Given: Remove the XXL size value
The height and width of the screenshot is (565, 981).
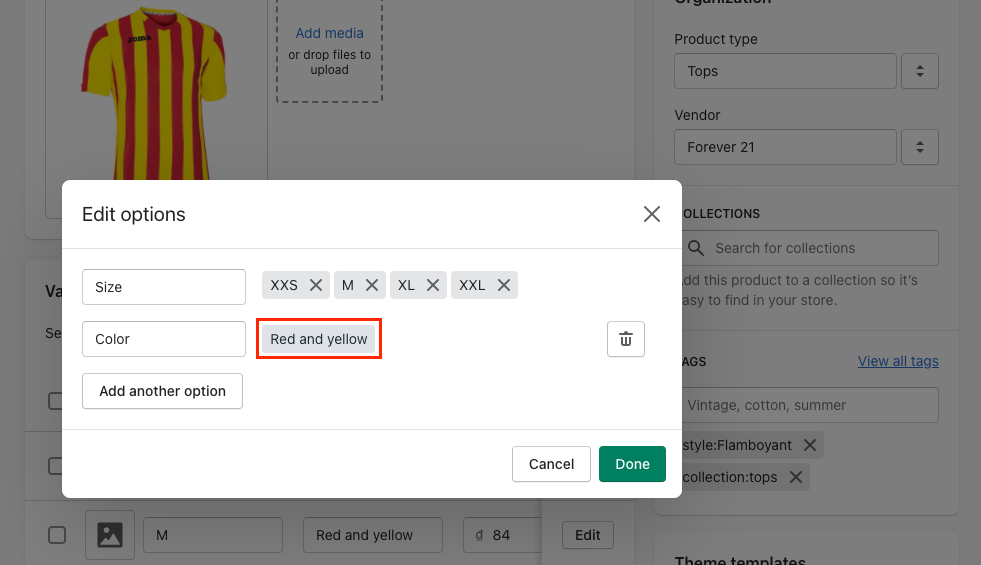Looking at the screenshot, I should [x=504, y=285].
